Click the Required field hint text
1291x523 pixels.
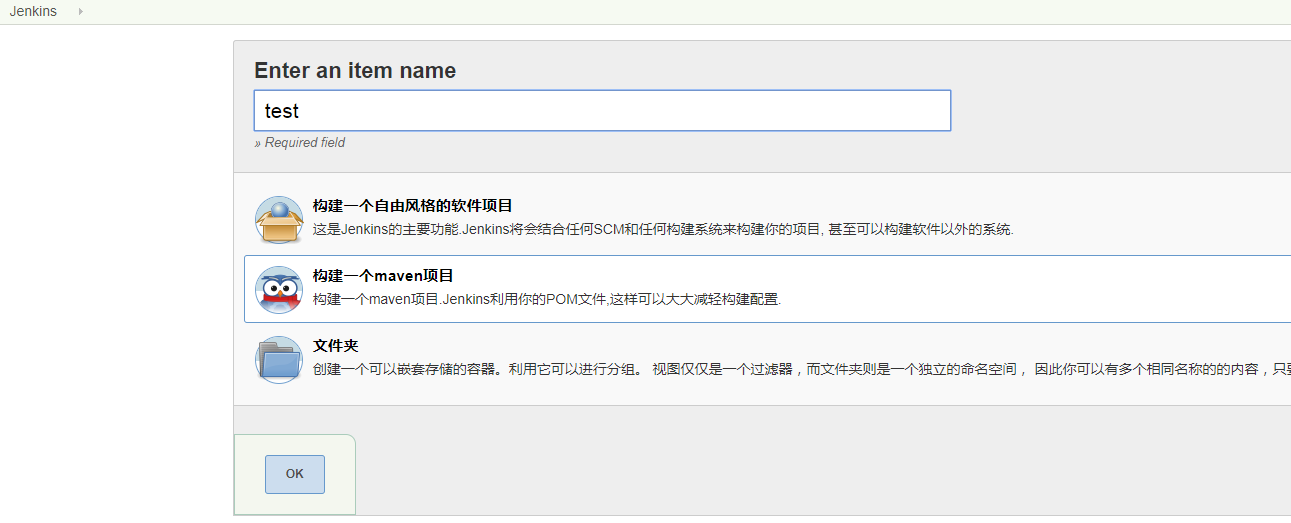(300, 143)
